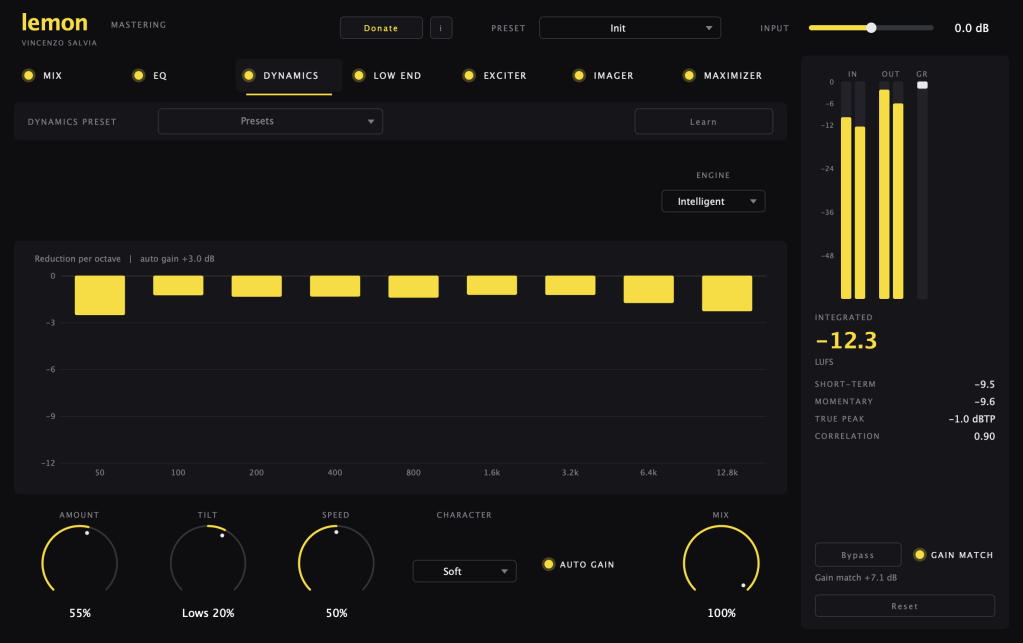Open the MAXIMIZER tab

pyautogui.click(x=733, y=76)
